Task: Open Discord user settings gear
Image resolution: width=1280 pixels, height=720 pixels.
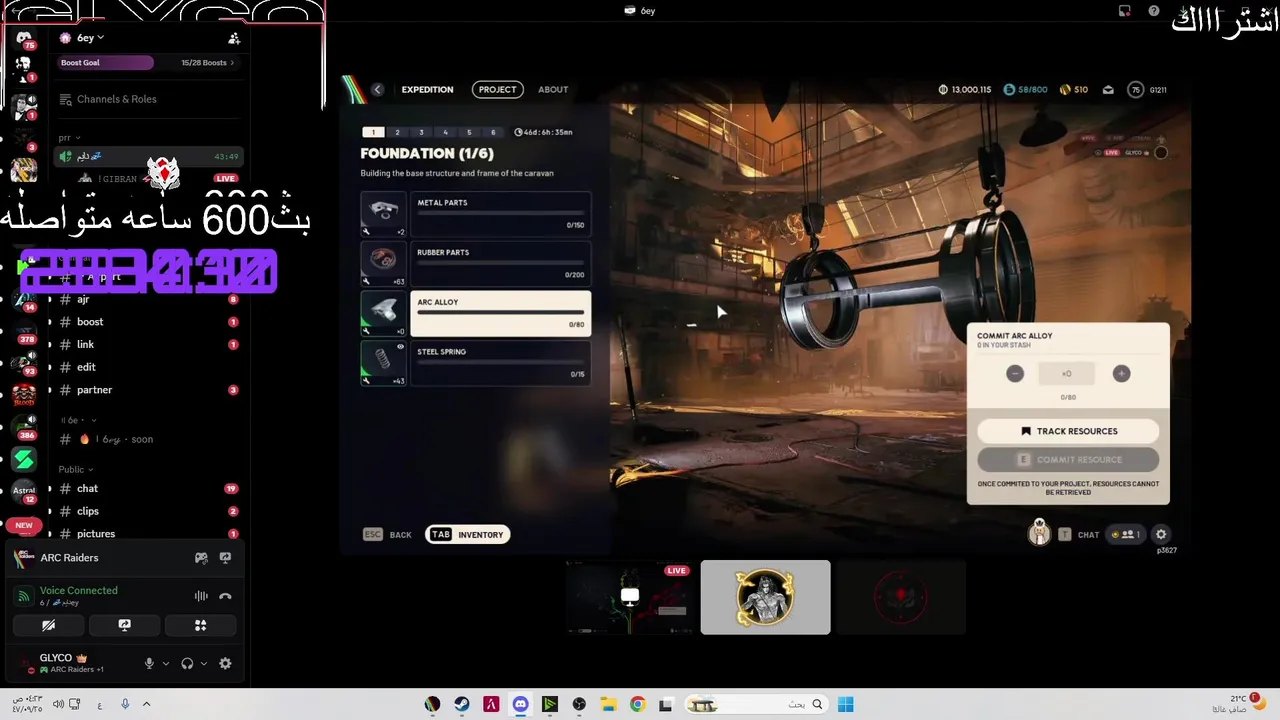Action: click(x=225, y=663)
